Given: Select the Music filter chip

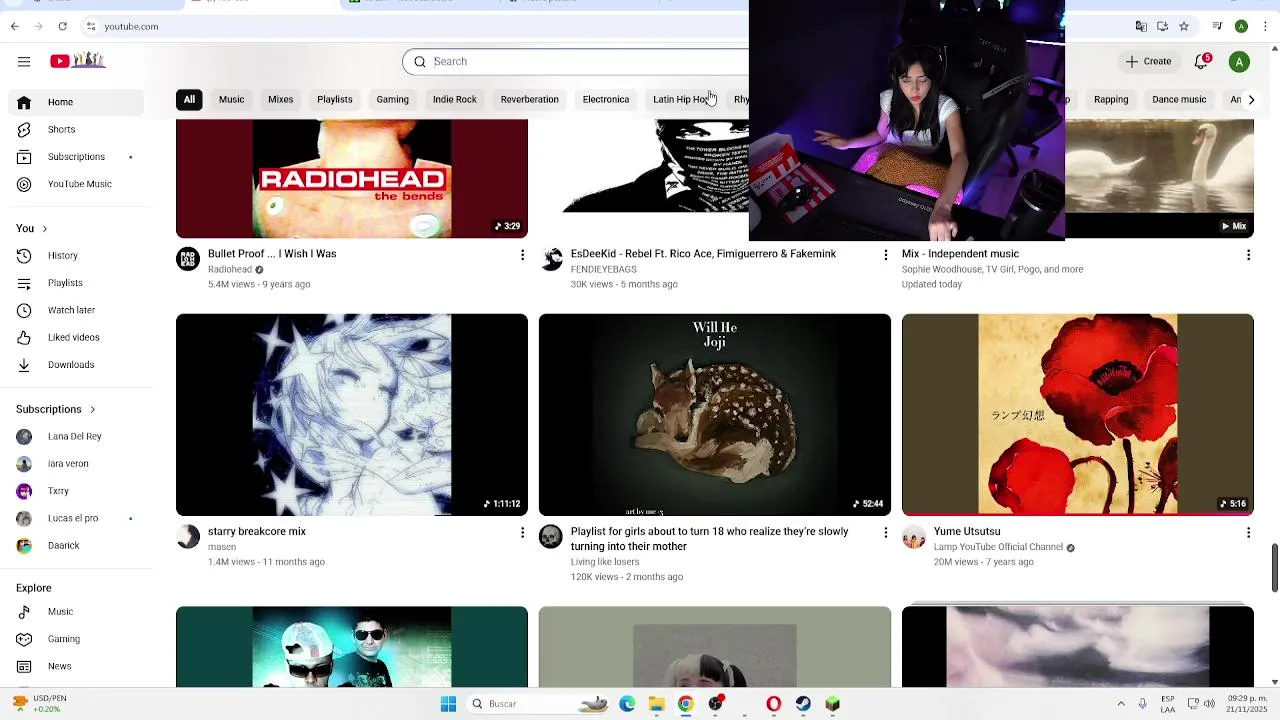Looking at the screenshot, I should coord(231,99).
